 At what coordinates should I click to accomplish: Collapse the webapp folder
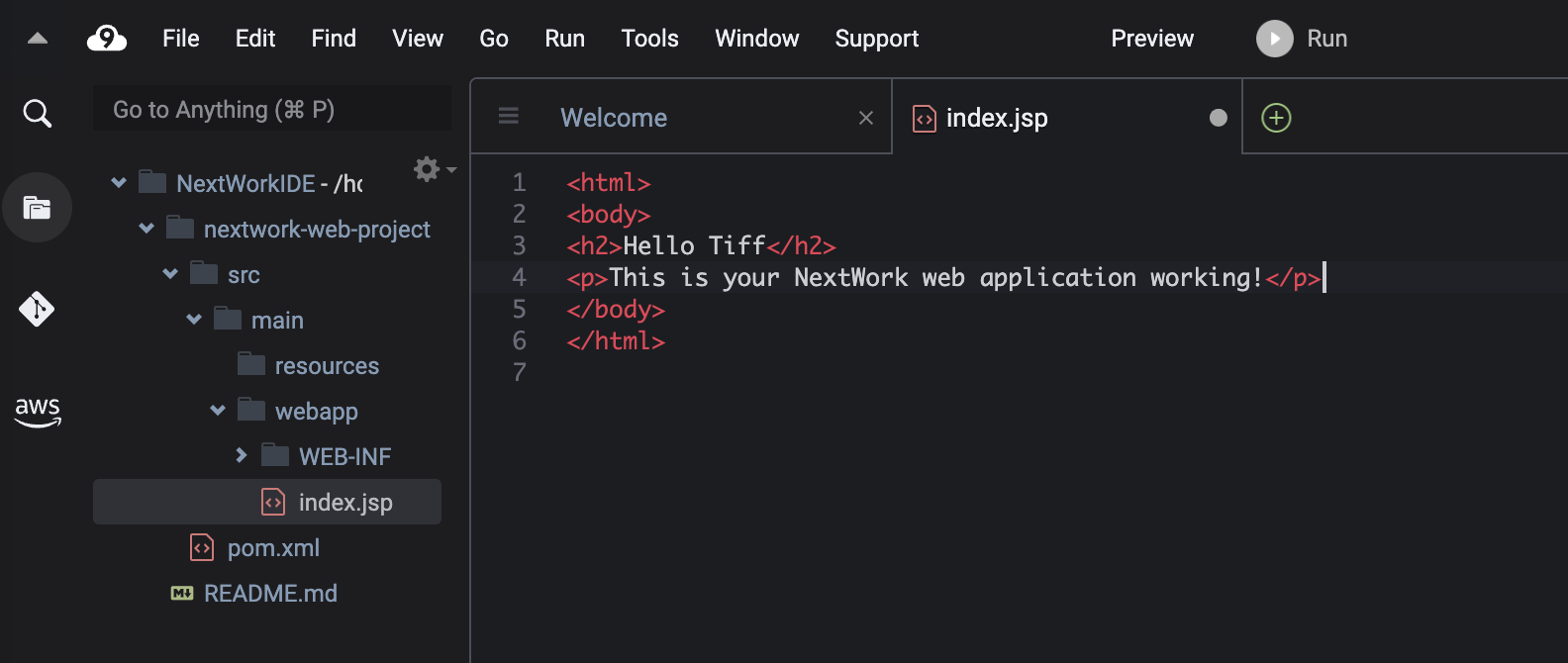(218, 411)
